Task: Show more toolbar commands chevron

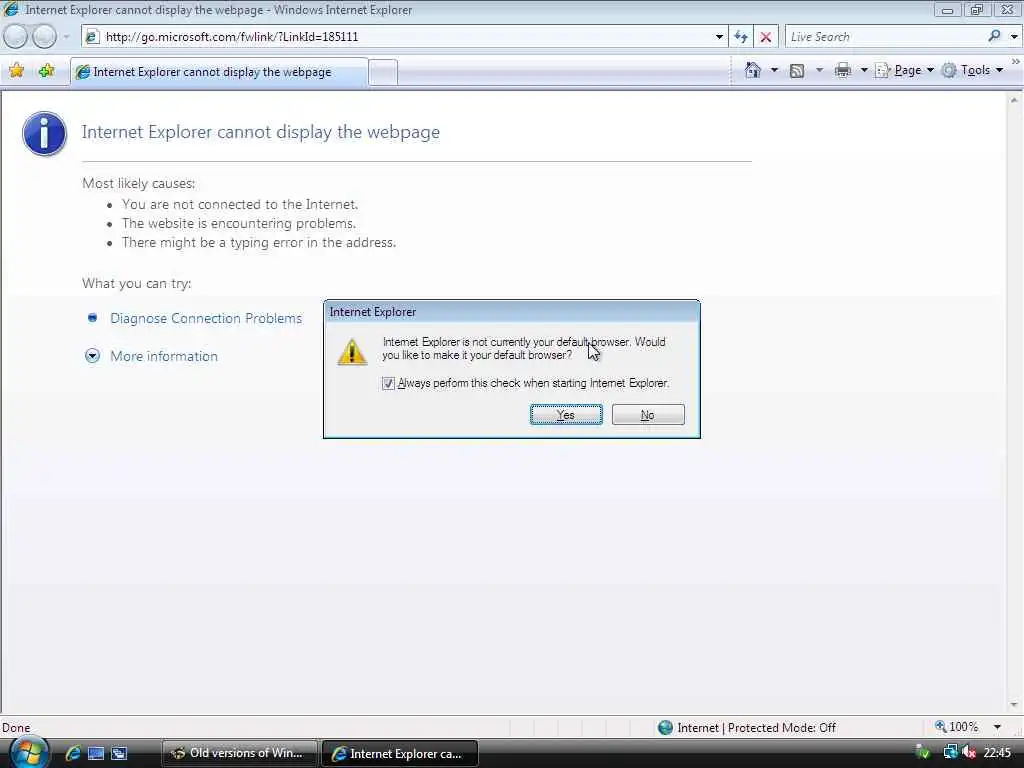Action: (1016, 61)
